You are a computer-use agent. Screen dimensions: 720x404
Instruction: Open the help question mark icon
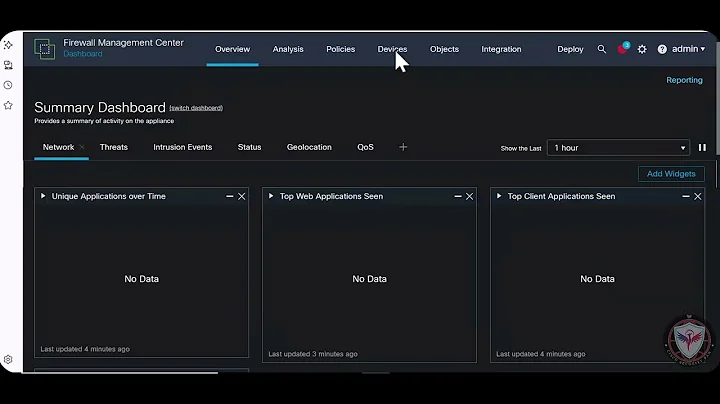[x=662, y=49]
